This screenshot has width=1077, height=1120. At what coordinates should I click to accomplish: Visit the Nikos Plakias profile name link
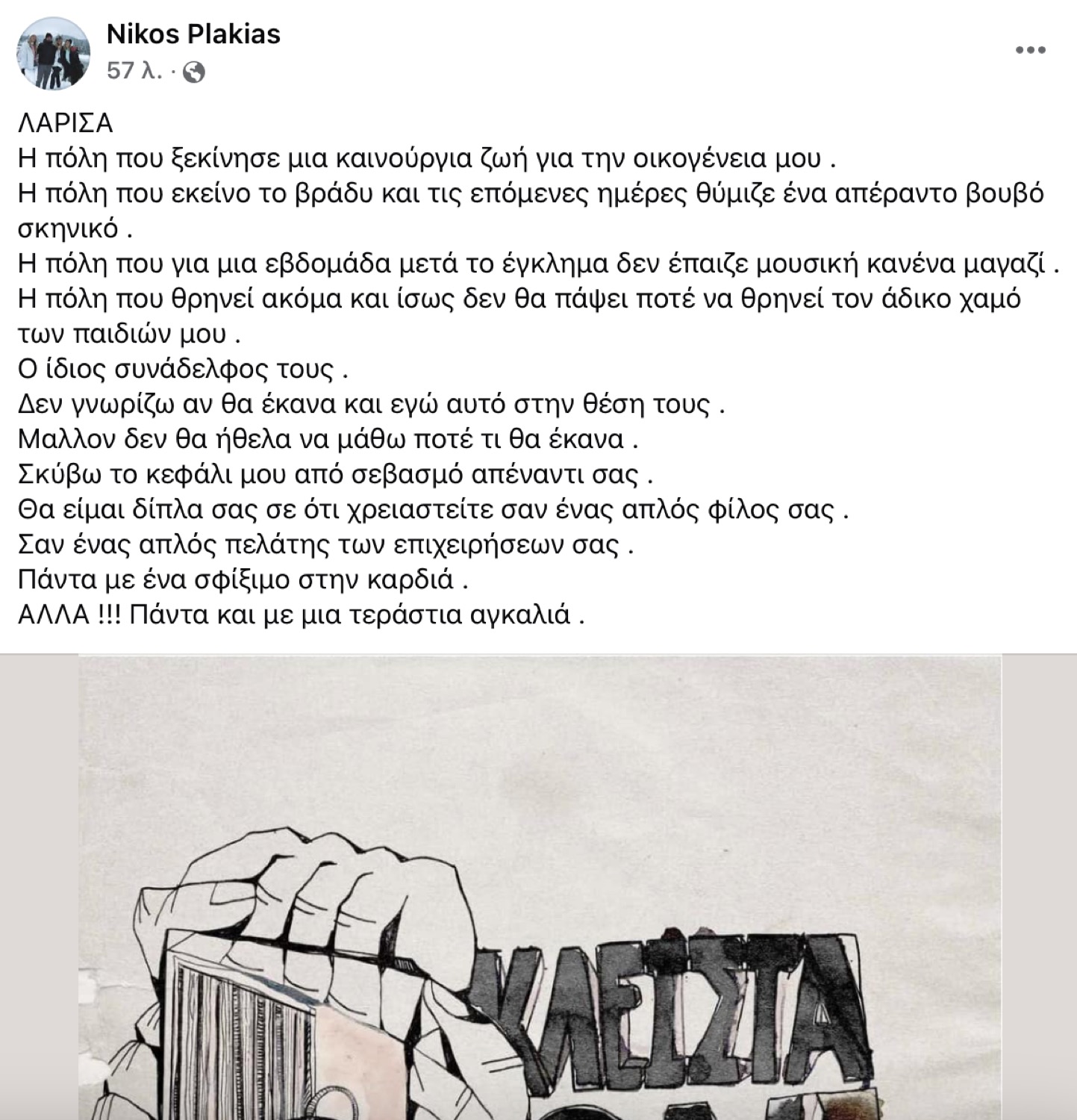tap(193, 34)
